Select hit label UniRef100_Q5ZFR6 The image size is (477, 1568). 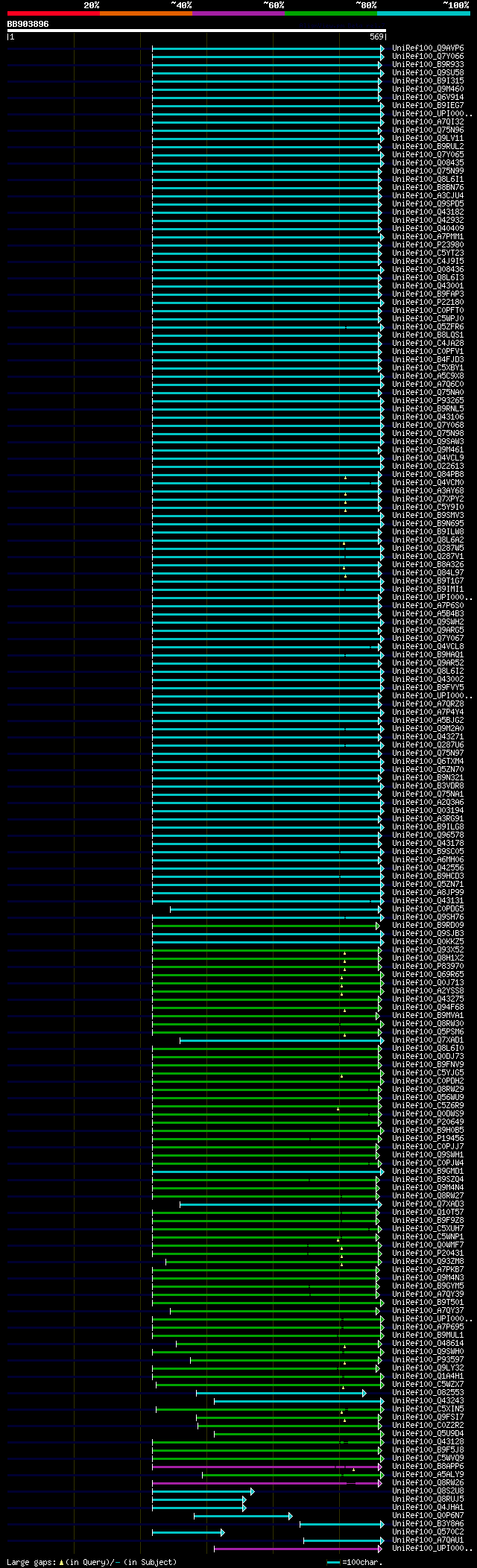pyautogui.click(x=428, y=327)
